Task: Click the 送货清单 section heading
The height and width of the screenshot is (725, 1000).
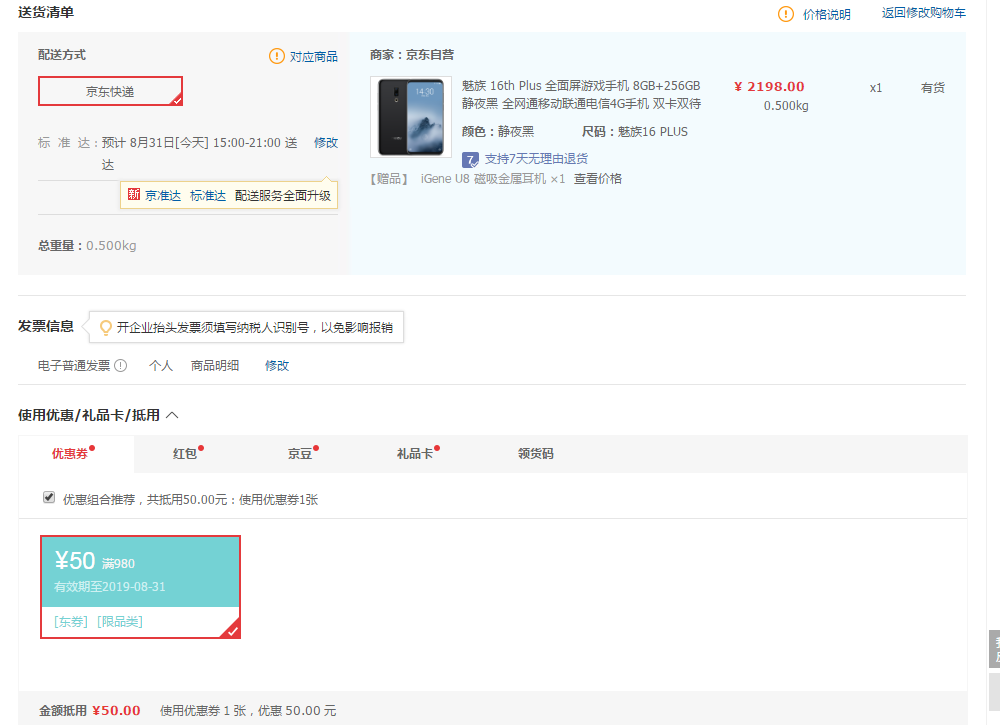Action: [x=46, y=12]
